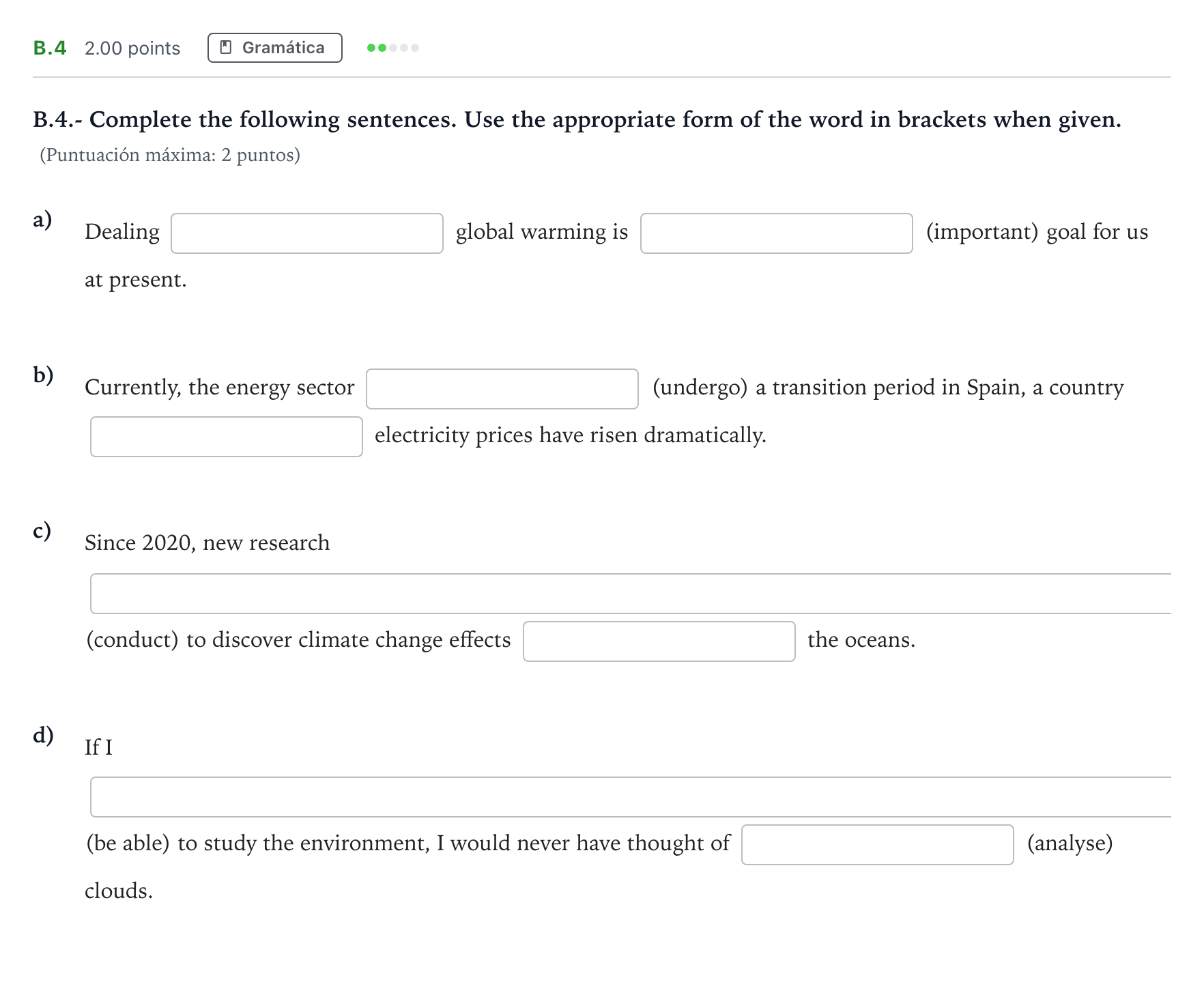The image size is (1204, 984).
Task: Click the b) sentence label
Action: [43, 375]
